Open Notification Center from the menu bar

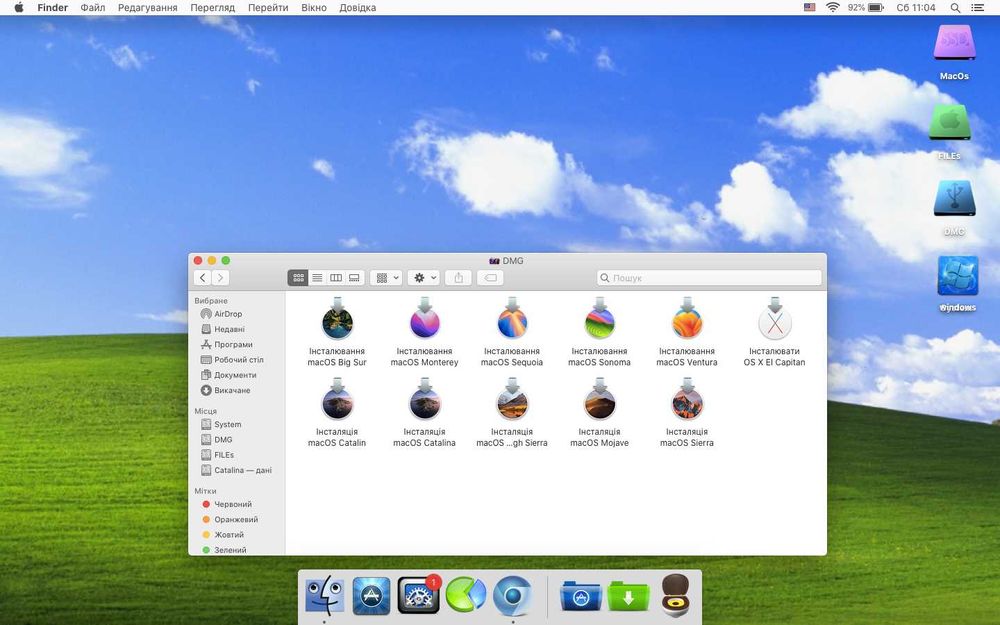(976, 8)
